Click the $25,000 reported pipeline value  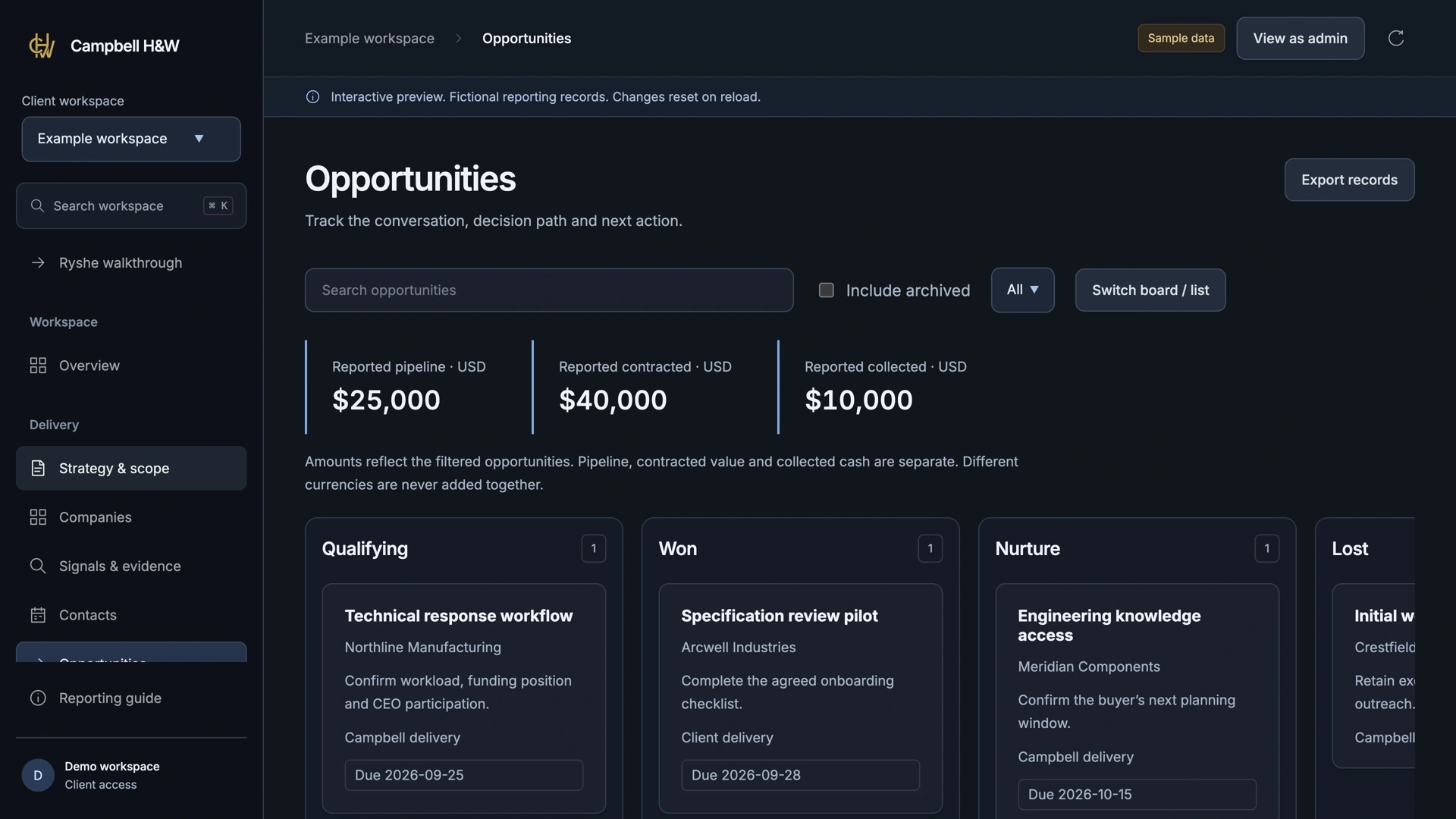pyautogui.click(x=386, y=400)
